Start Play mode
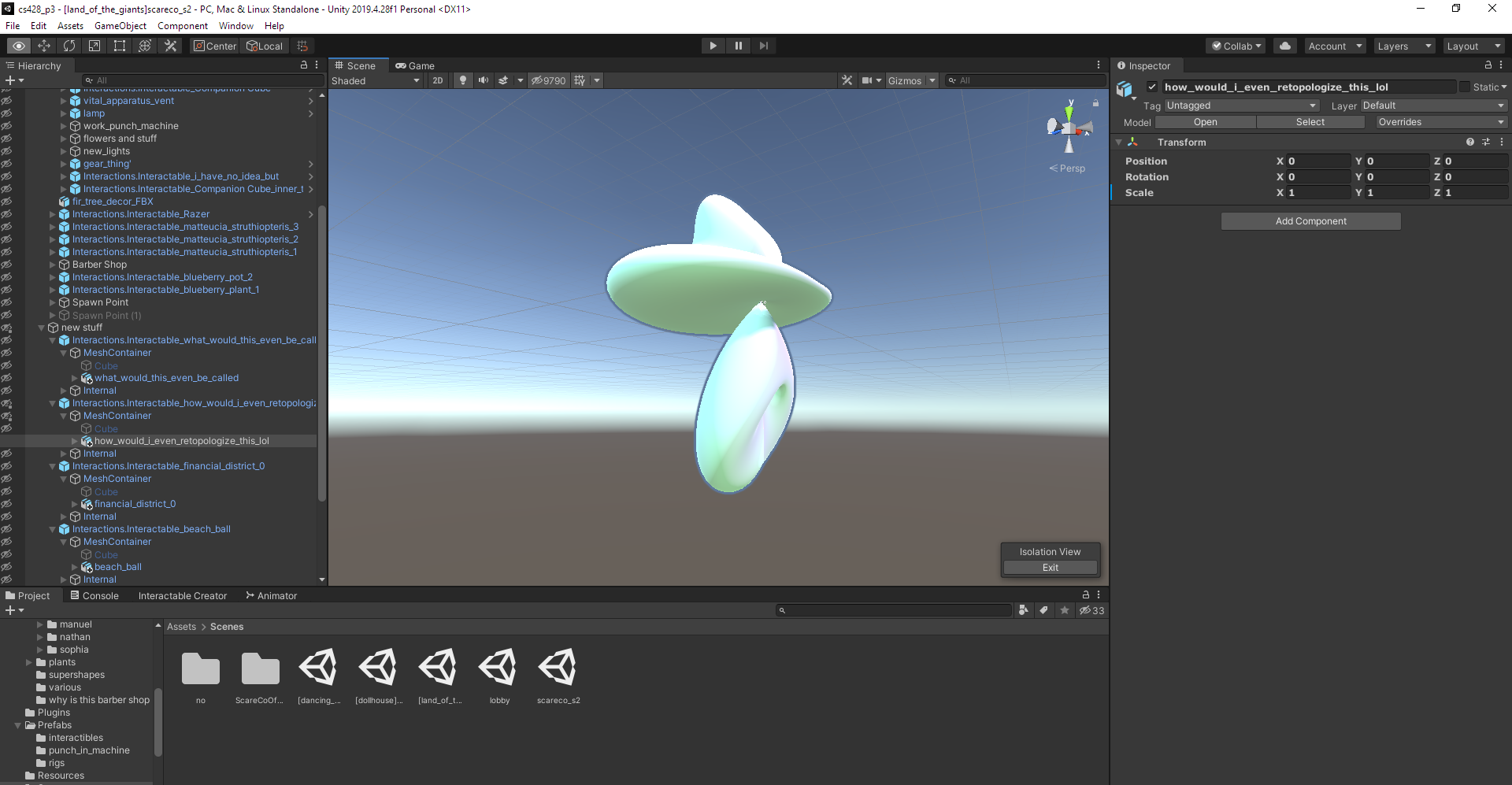The image size is (1512, 785). click(x=713, y=46)
